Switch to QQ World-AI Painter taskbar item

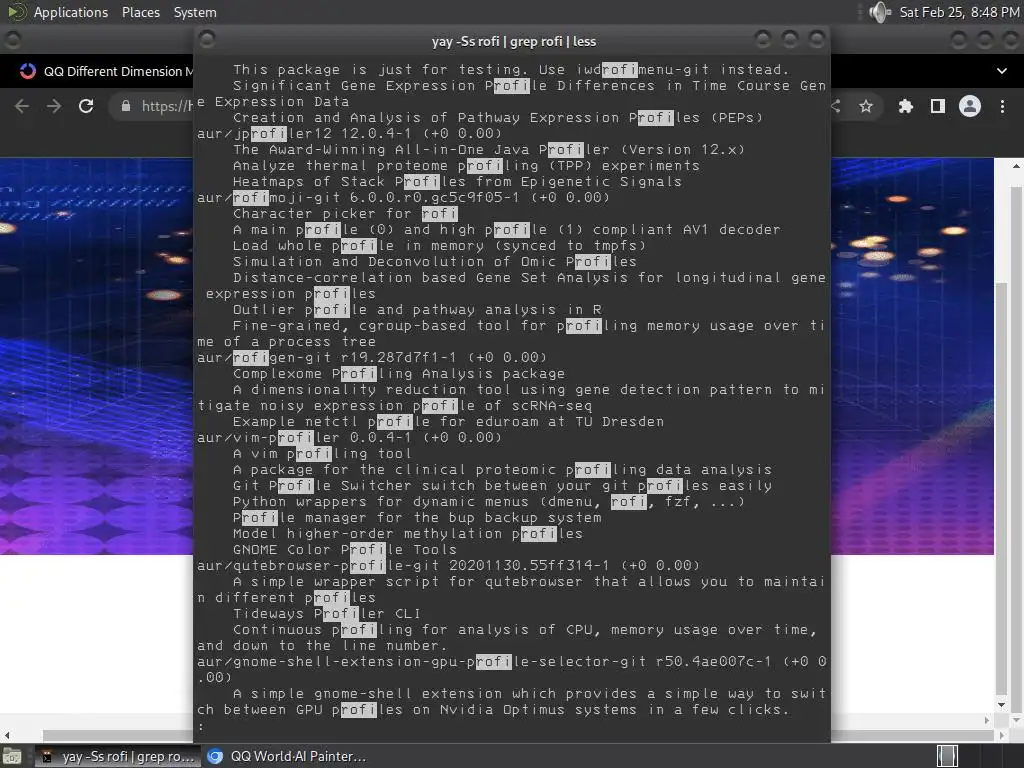pyautogui.click(x=287, y=756)
